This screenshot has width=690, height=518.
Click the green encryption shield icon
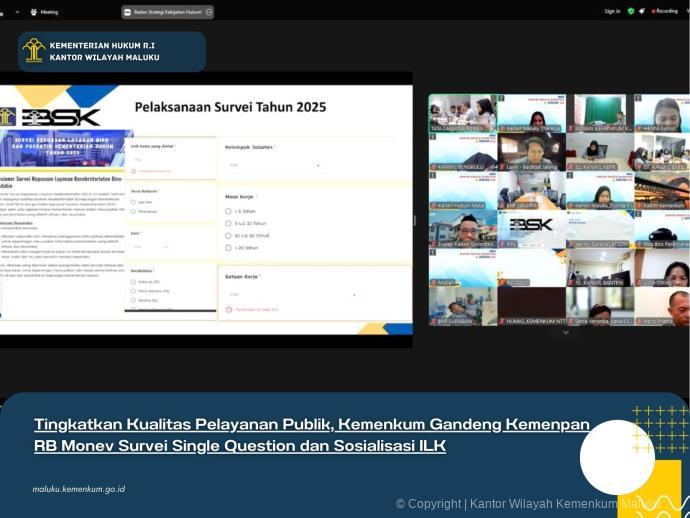631,11
